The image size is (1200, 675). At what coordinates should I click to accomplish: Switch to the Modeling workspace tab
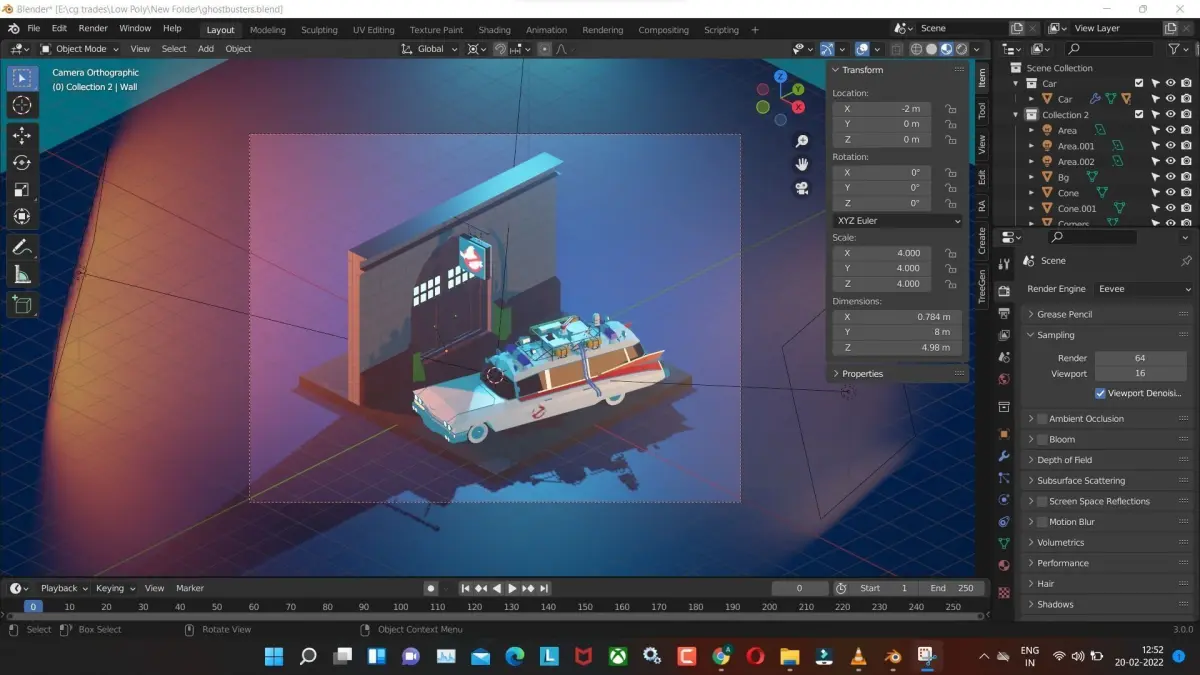coord(267,30)
